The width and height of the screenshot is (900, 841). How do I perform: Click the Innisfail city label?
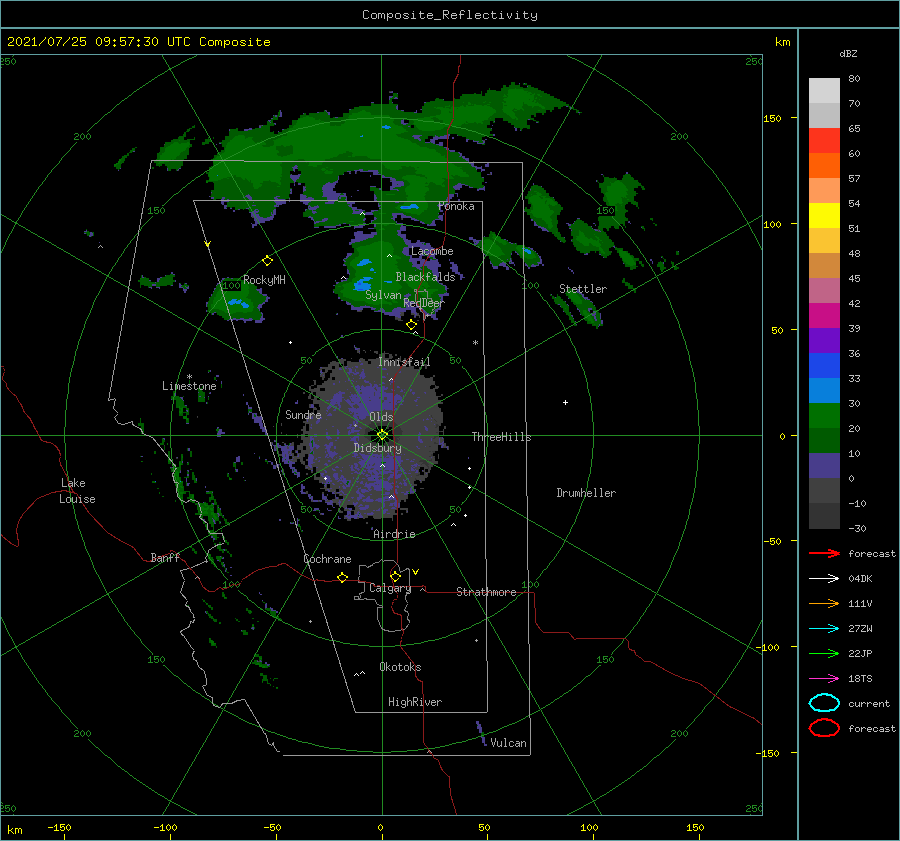[x=404, y=362]
